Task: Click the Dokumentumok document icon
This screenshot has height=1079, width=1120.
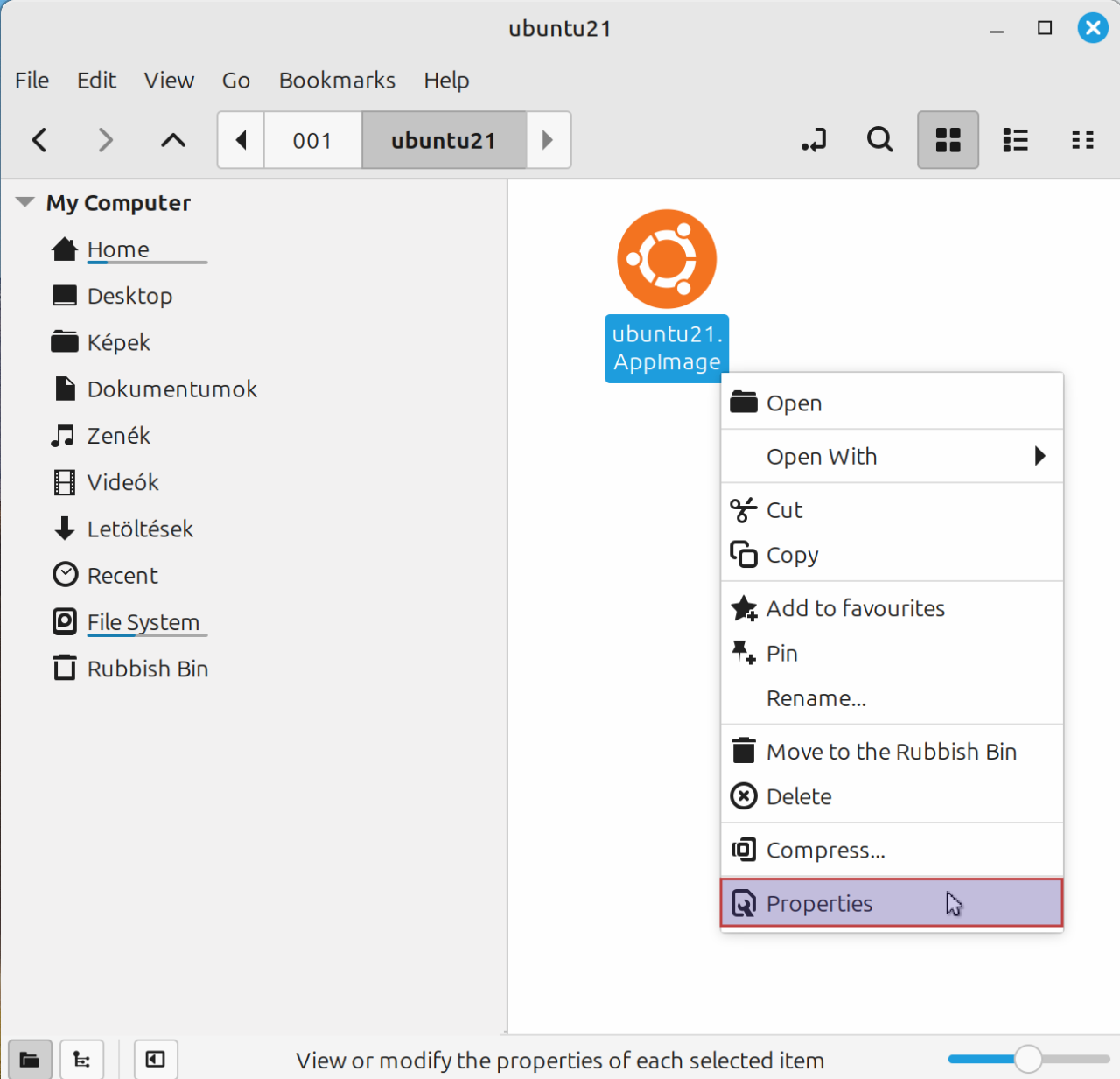Action: coord(65,389)
